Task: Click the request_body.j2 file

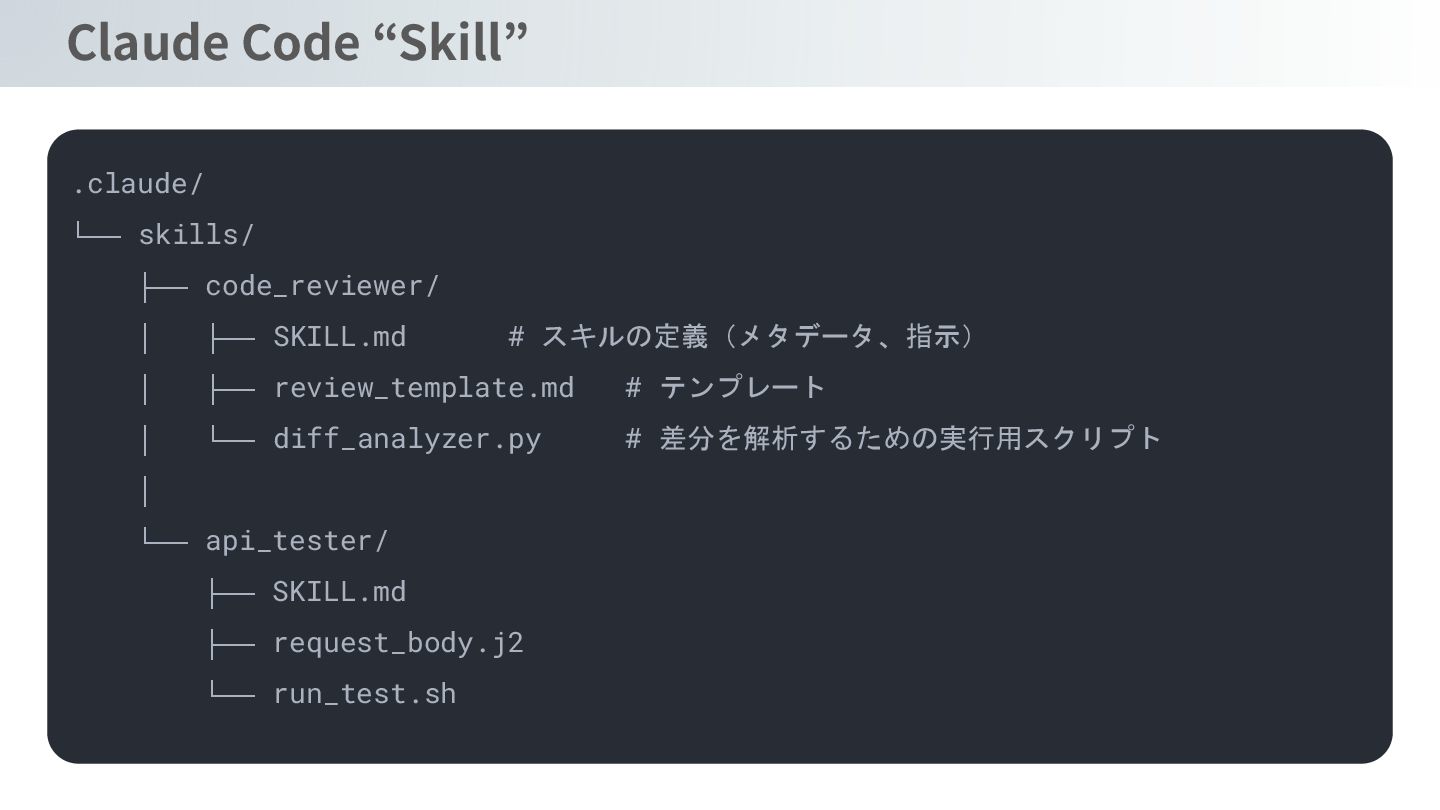Action: 398,643
